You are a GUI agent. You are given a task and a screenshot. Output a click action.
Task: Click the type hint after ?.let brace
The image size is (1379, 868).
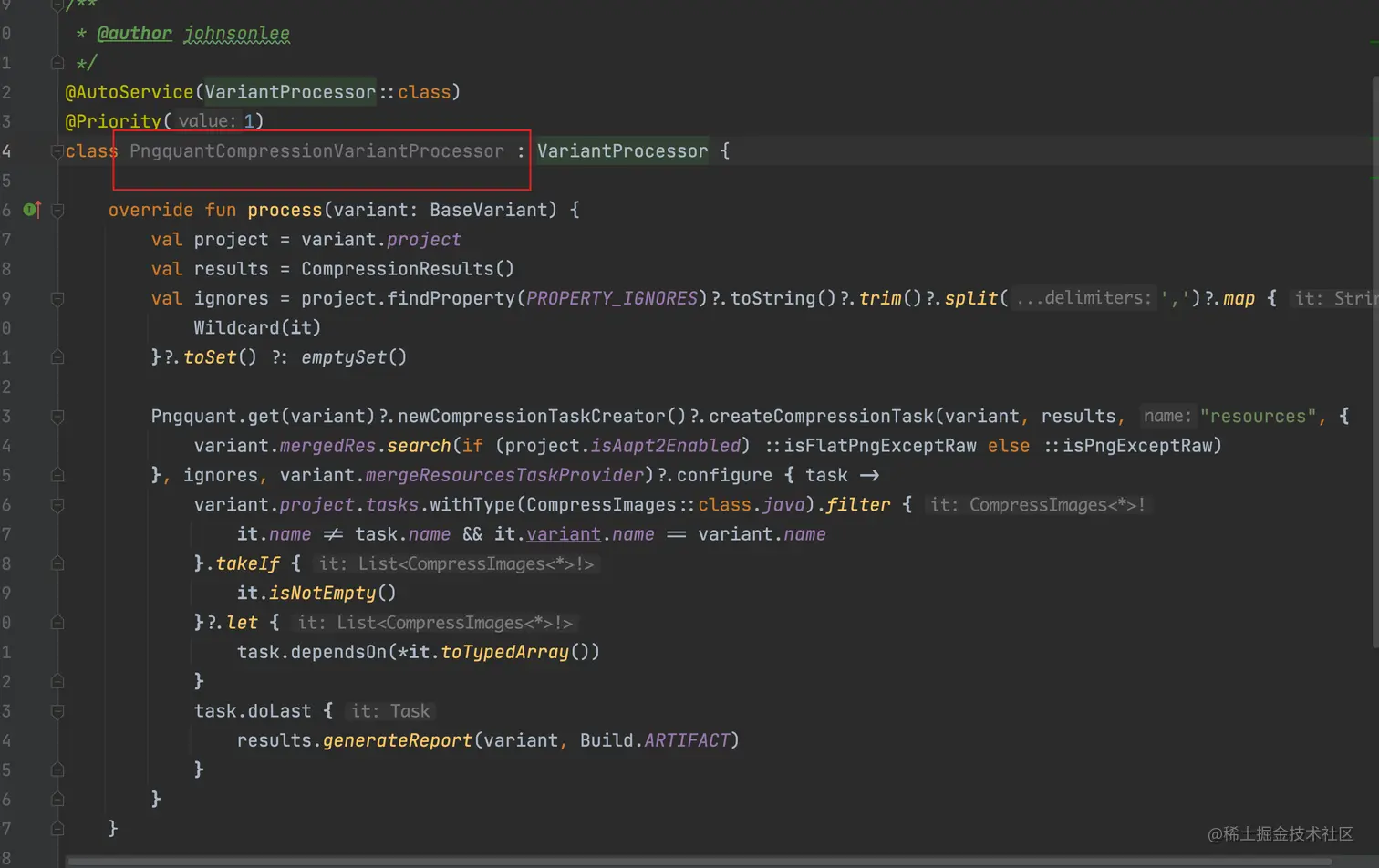pos(435,623)
